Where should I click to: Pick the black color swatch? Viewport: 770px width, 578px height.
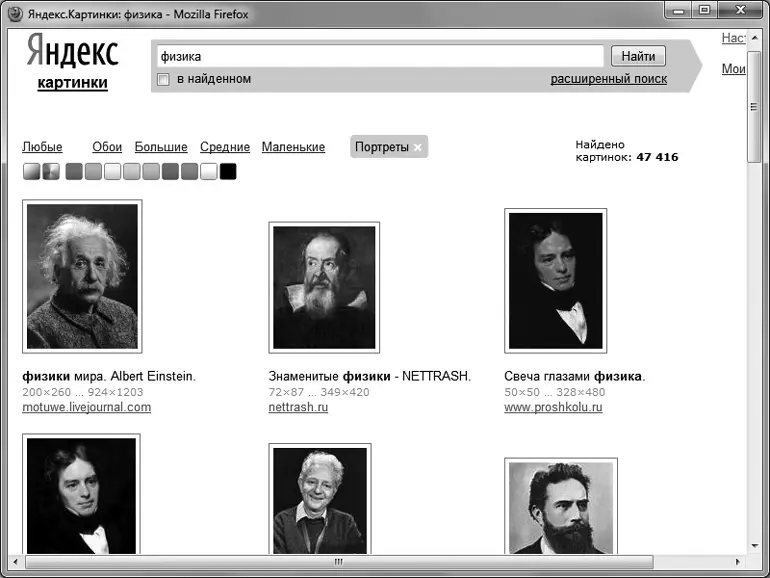pos(228,171)
